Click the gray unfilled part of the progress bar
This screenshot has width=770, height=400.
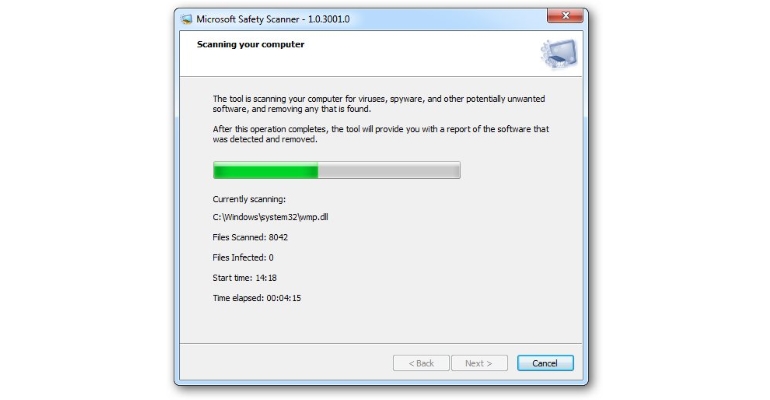pos(389,170)
